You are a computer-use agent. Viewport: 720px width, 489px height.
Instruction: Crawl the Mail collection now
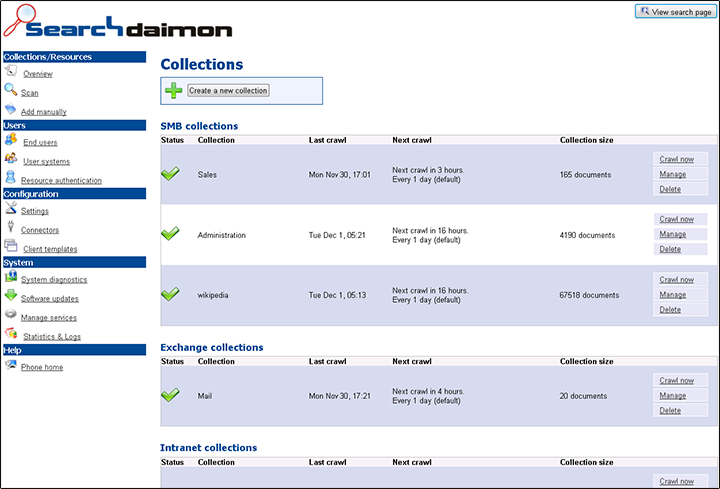(677, 381)
